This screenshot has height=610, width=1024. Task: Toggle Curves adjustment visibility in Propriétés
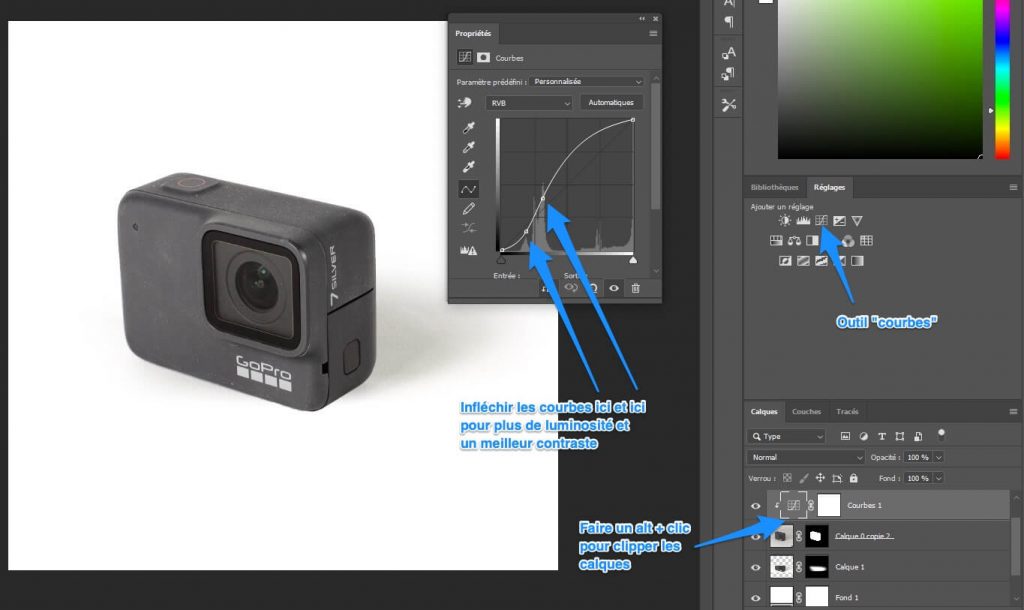[x=614, y=288]
